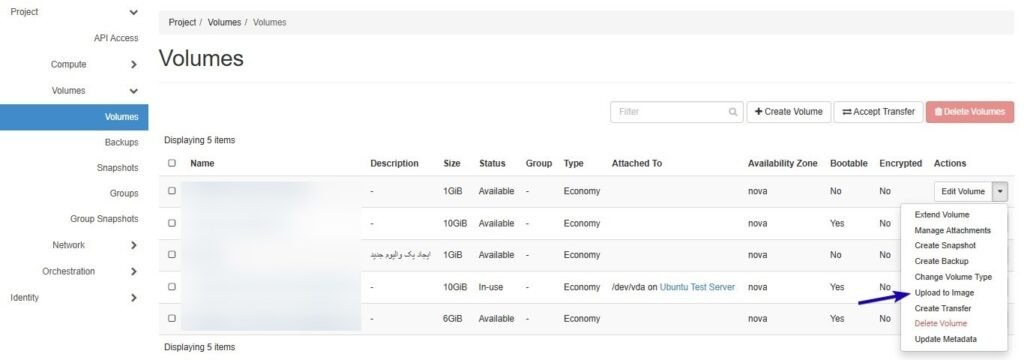Screen dimensions: 1024x360
Task: Click the red Delete Volume entry
Action: coord(940,323)
